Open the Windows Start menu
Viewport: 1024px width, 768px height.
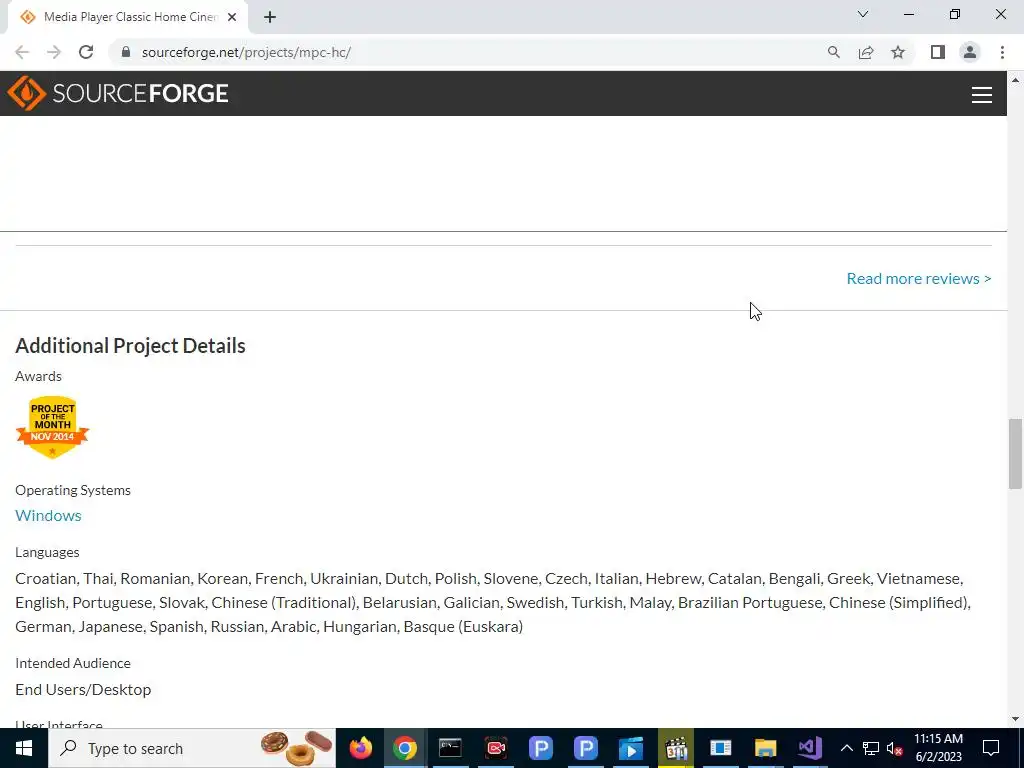click(24, 748)
